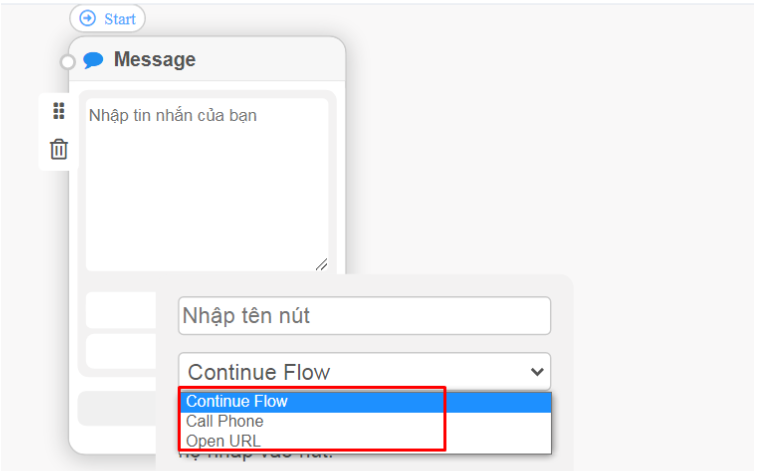
Task: Choose the highlighted Continue Flow option
Action: pos(365,402)
